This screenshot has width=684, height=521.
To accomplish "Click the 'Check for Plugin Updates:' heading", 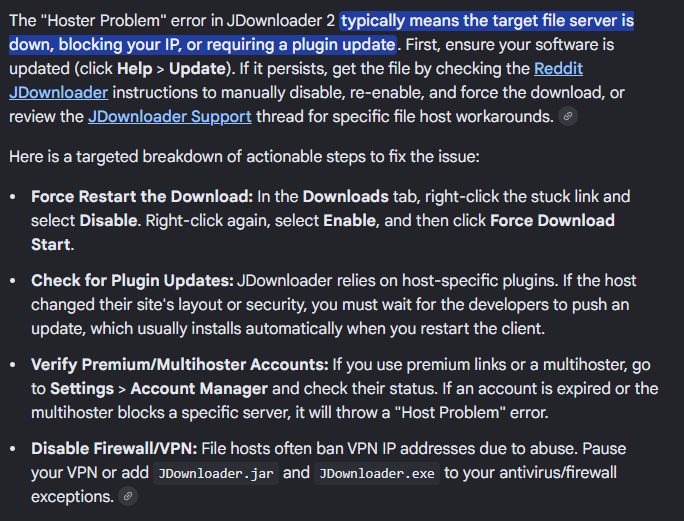I will point(133,281).
